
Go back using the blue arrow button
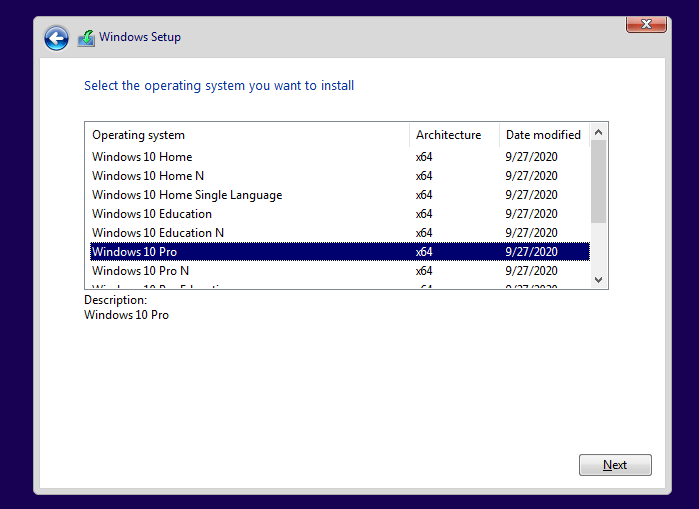point(56,38)
